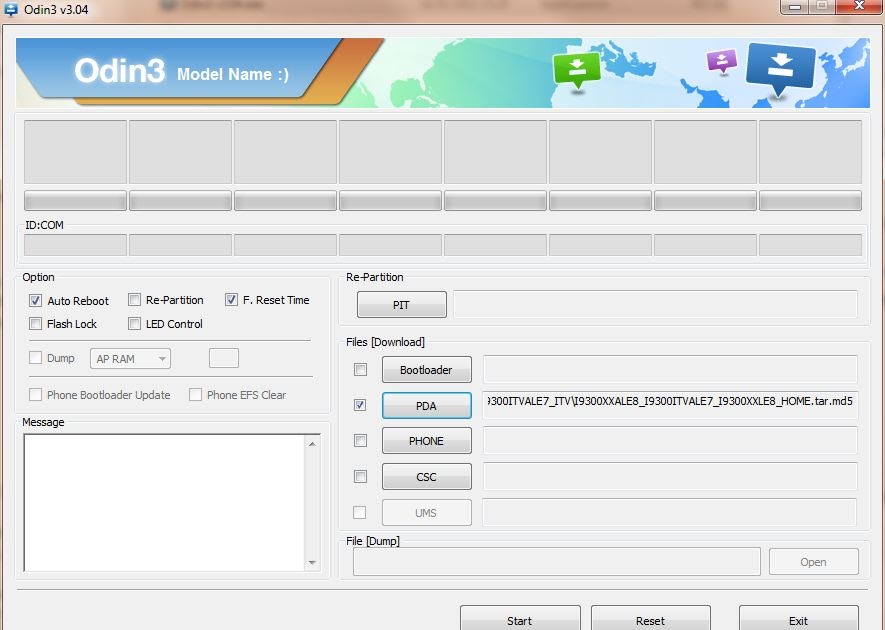Tick the CSC file checkbox
This screenshot has width=885, height=630.
click(360, 476)
